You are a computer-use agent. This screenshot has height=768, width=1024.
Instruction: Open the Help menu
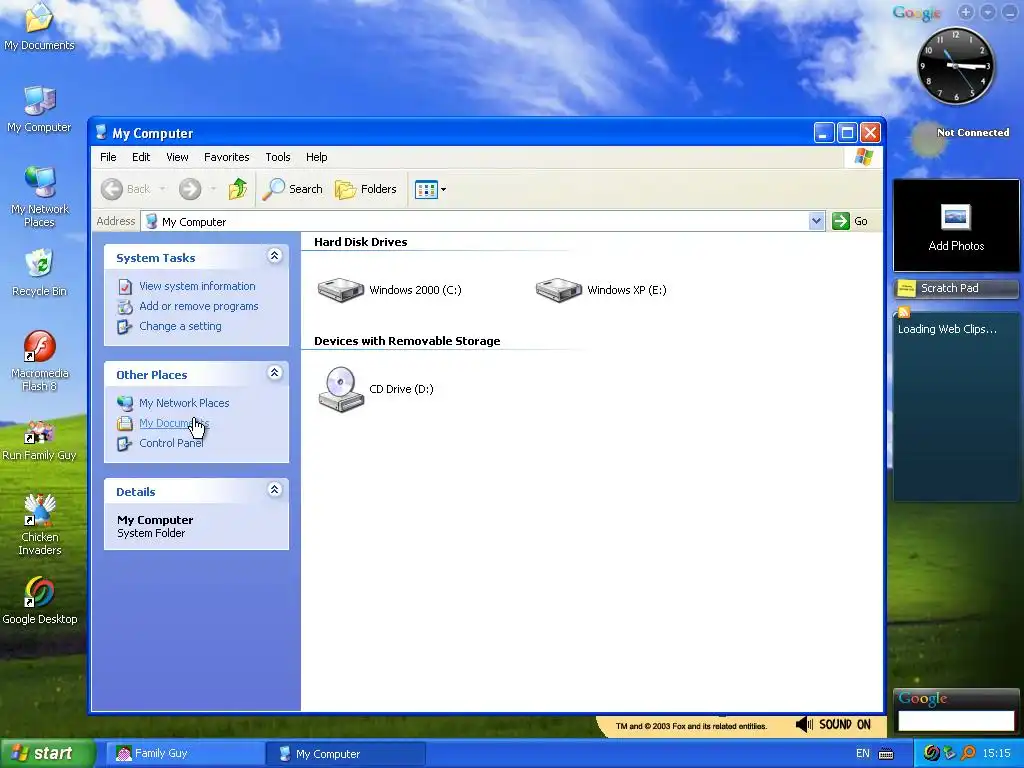(317, 157)
